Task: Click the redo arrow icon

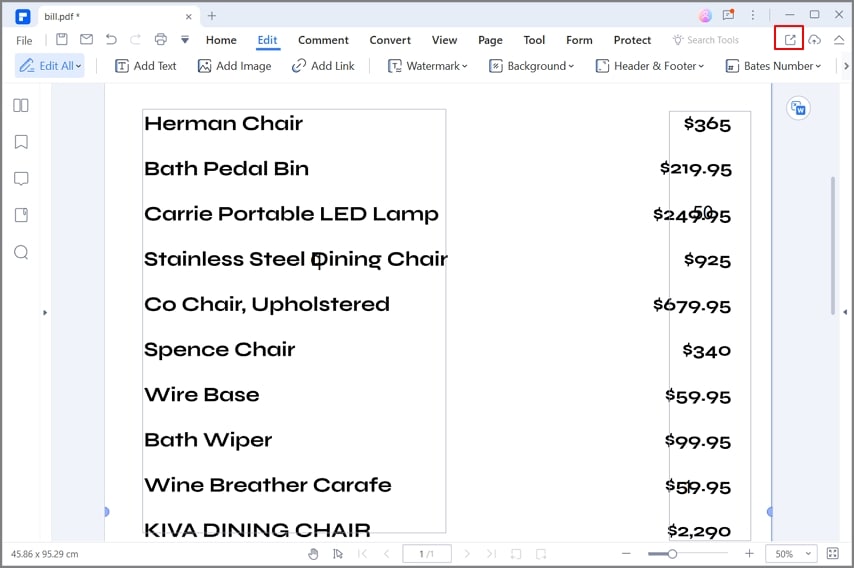Action: [135, 39]
